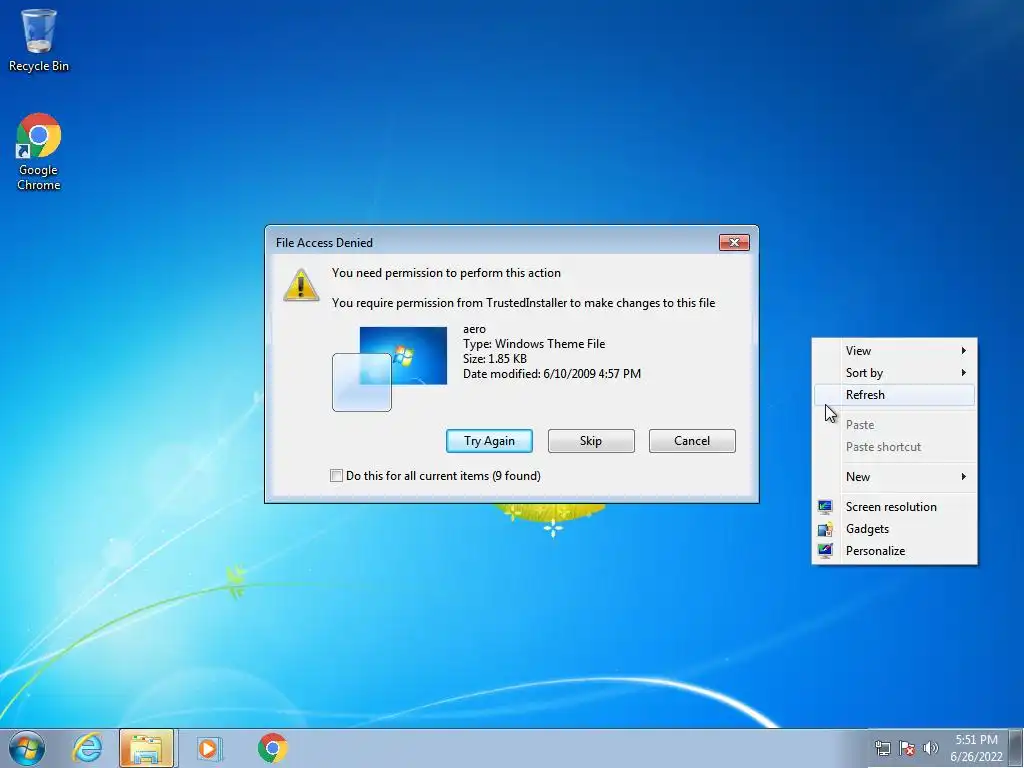The width and height of the screenshot is (1024, 768).
Task: Select Sort by in the context menu
Action: click(x=894, y=373)
